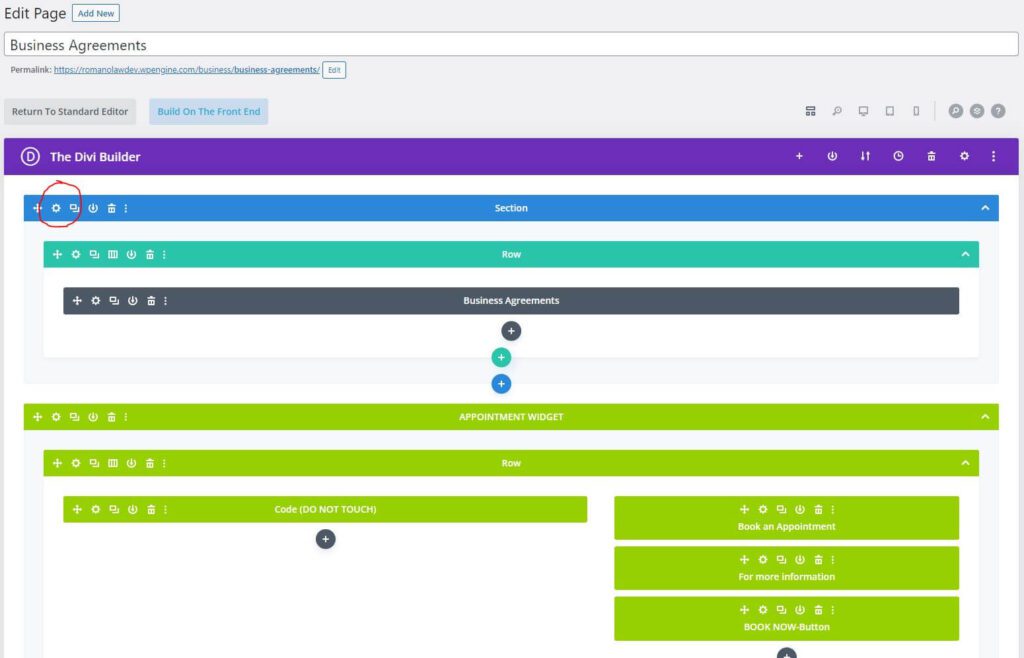Duplicate the APPOINTMENT WIDGET section
The image size is (1024, 658).
74,417
